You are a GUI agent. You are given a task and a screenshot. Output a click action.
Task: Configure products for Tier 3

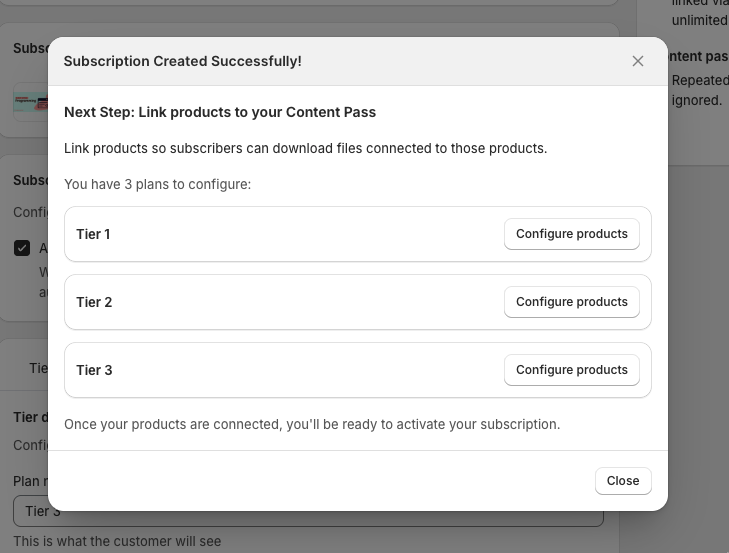coord(571,370)
